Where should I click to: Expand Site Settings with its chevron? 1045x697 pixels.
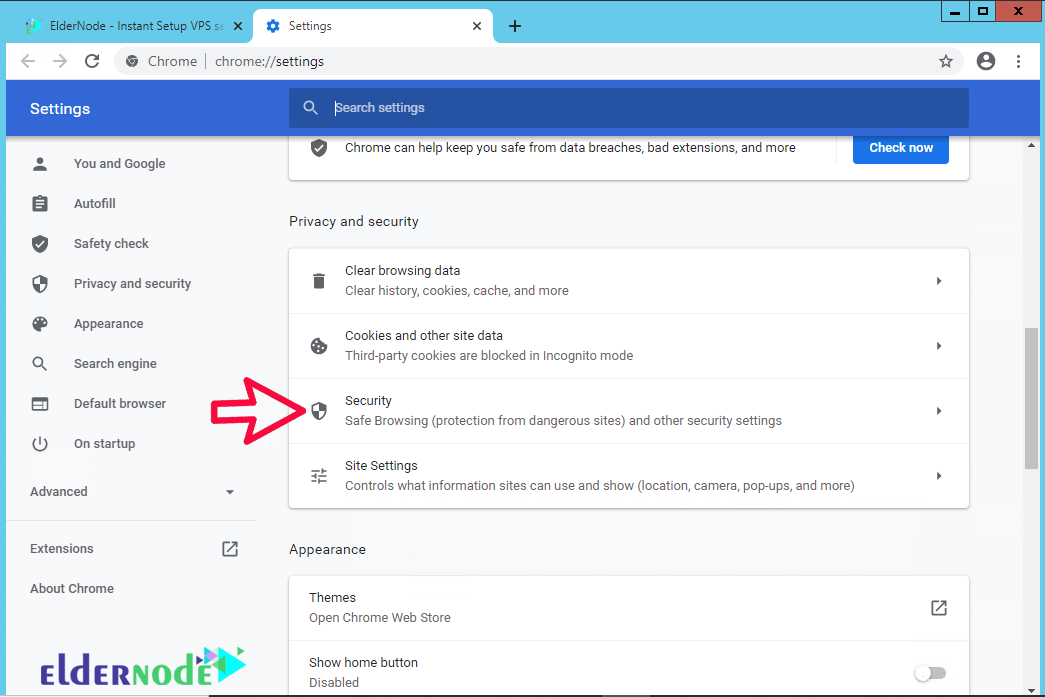pyautogui.click(x=938, y=475)
